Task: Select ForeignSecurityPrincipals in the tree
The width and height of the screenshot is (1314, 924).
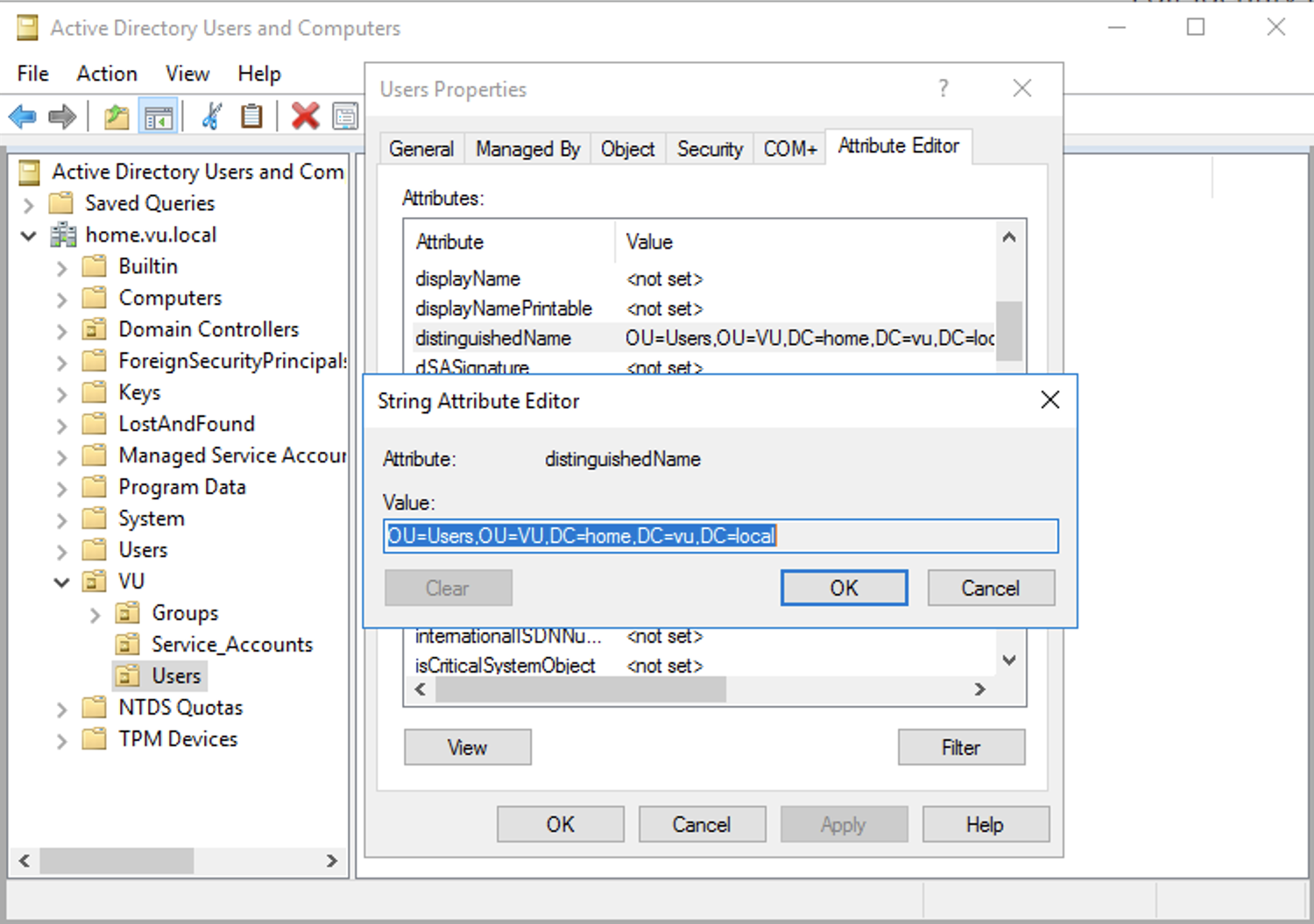Action: tap(232, 361)
